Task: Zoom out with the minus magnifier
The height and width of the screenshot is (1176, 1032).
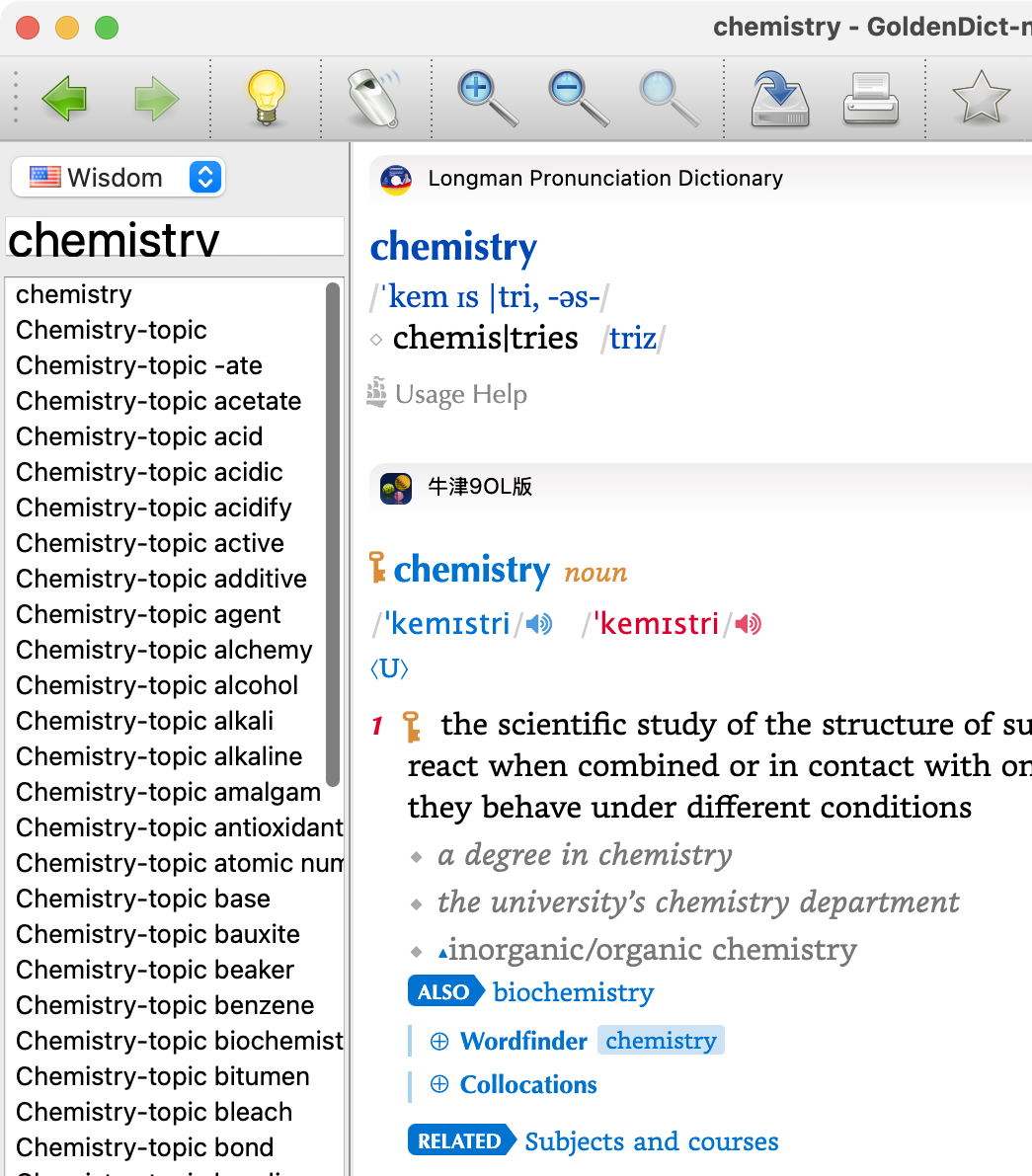Action: 579,99
